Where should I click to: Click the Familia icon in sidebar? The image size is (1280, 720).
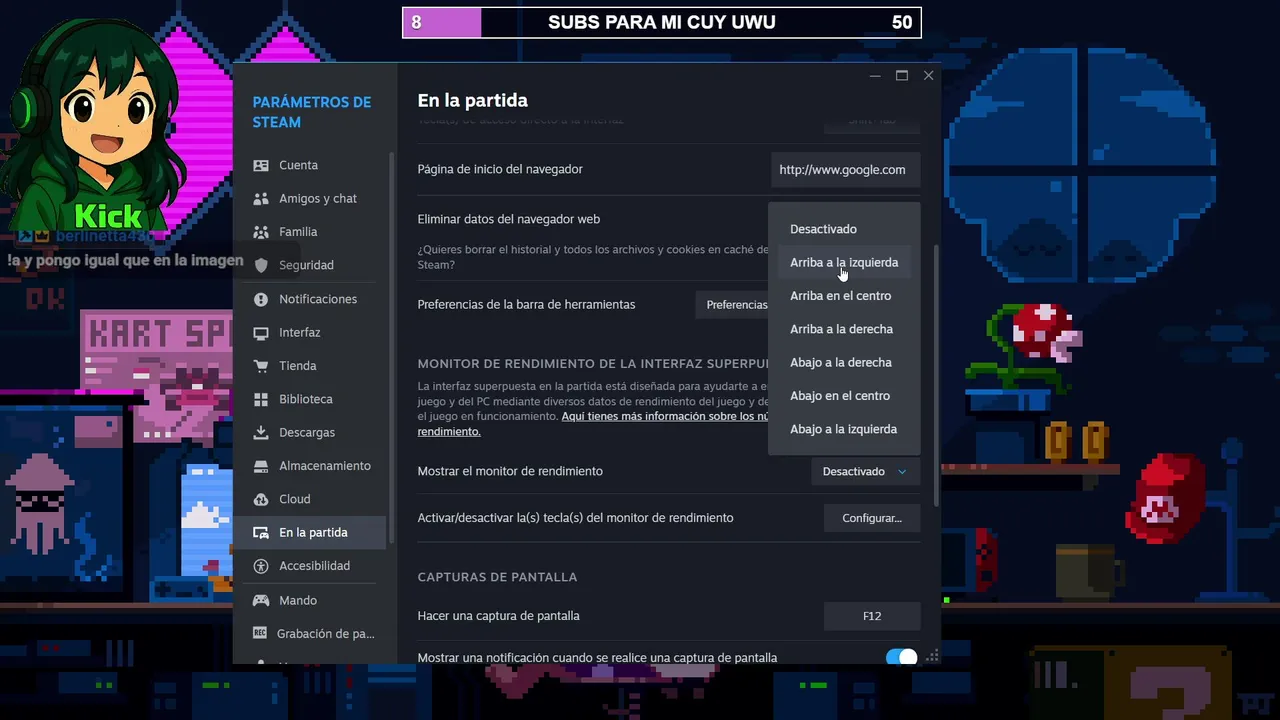[x=261, y=232]
